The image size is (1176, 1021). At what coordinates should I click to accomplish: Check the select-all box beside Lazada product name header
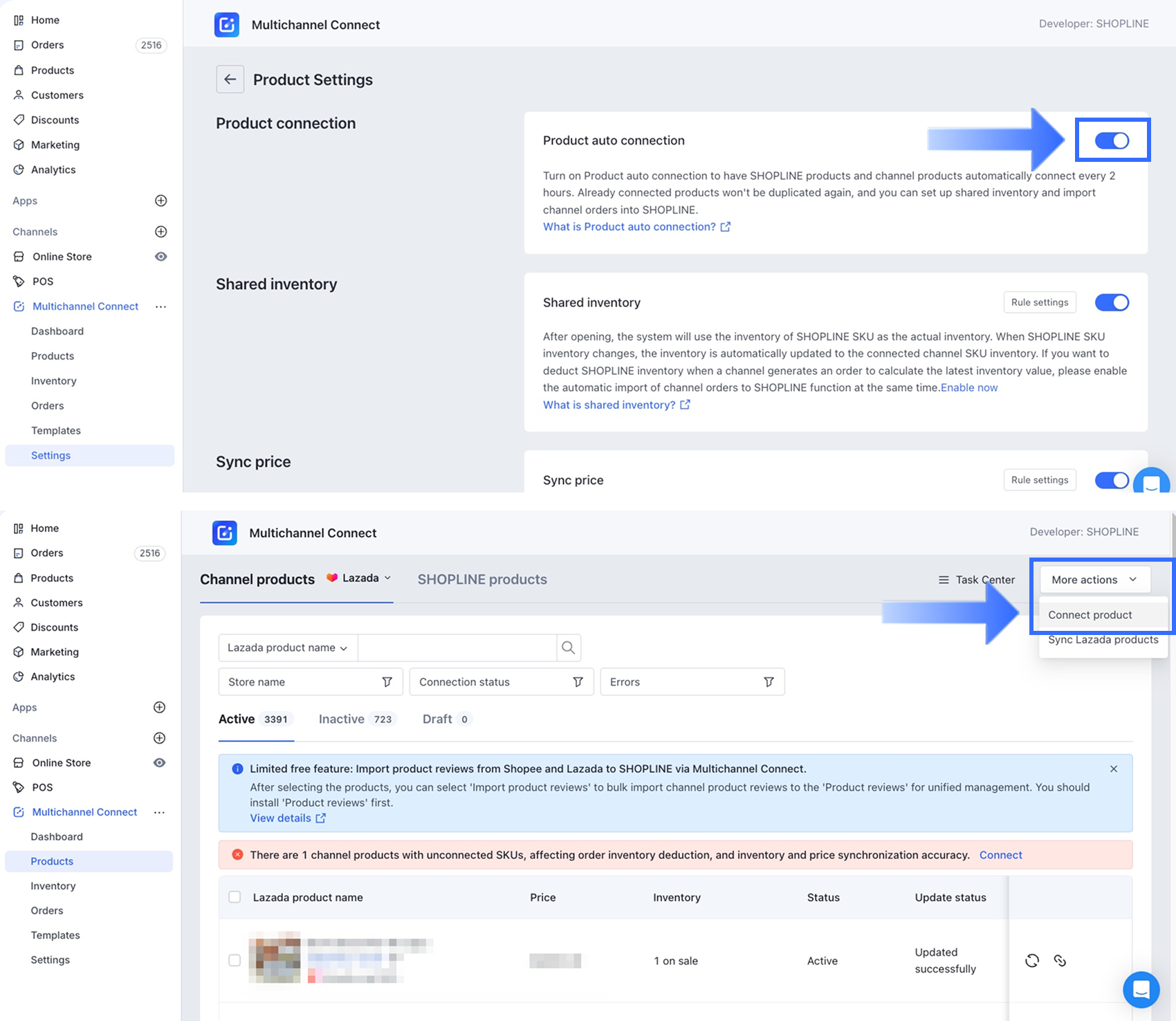click(235, 897)
